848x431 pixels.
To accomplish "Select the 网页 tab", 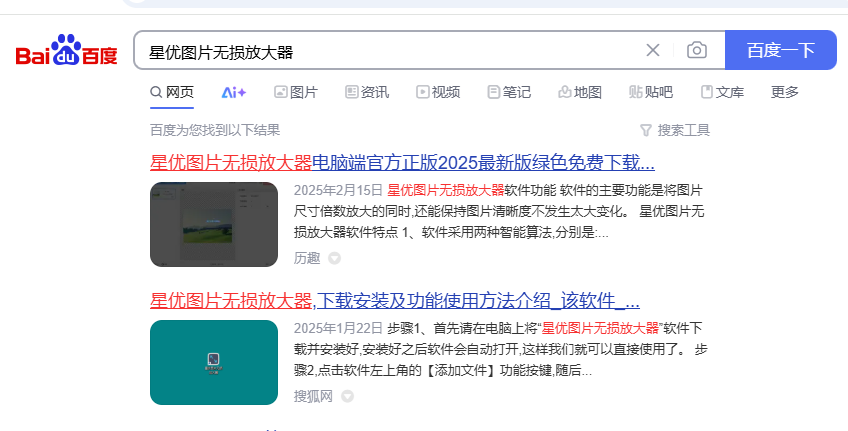I will click(172, 92).
